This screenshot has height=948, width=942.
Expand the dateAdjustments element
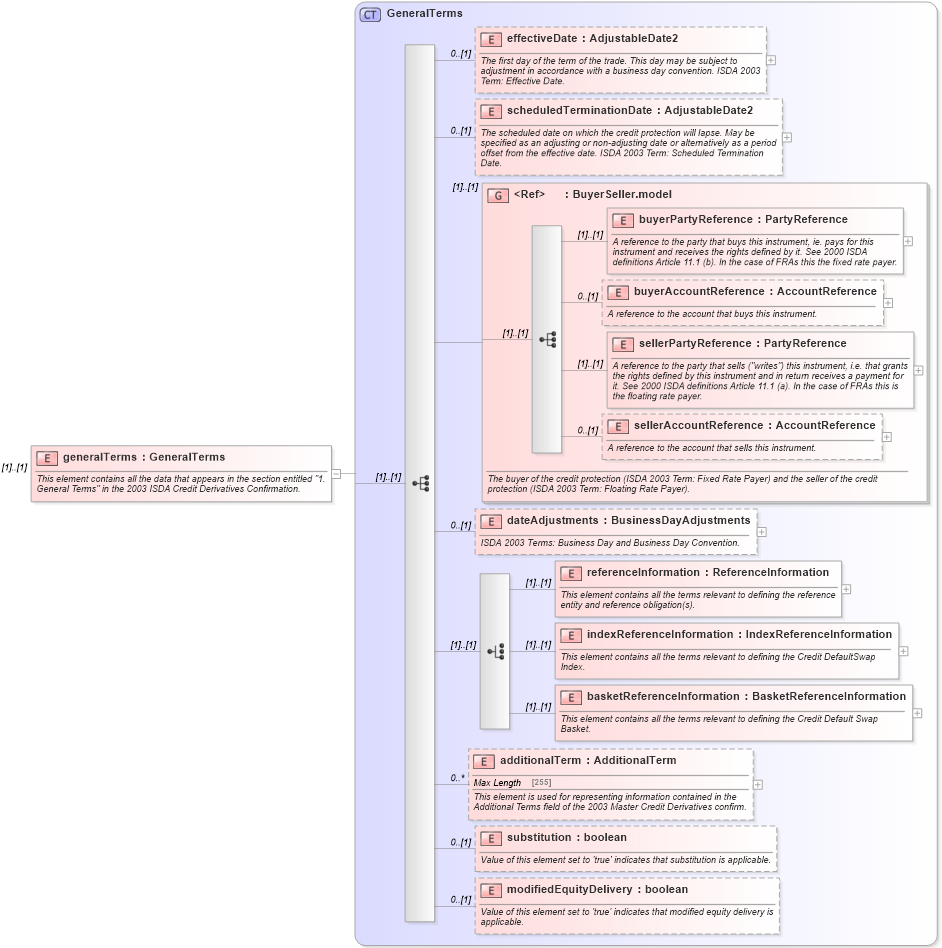pos(761,532)
